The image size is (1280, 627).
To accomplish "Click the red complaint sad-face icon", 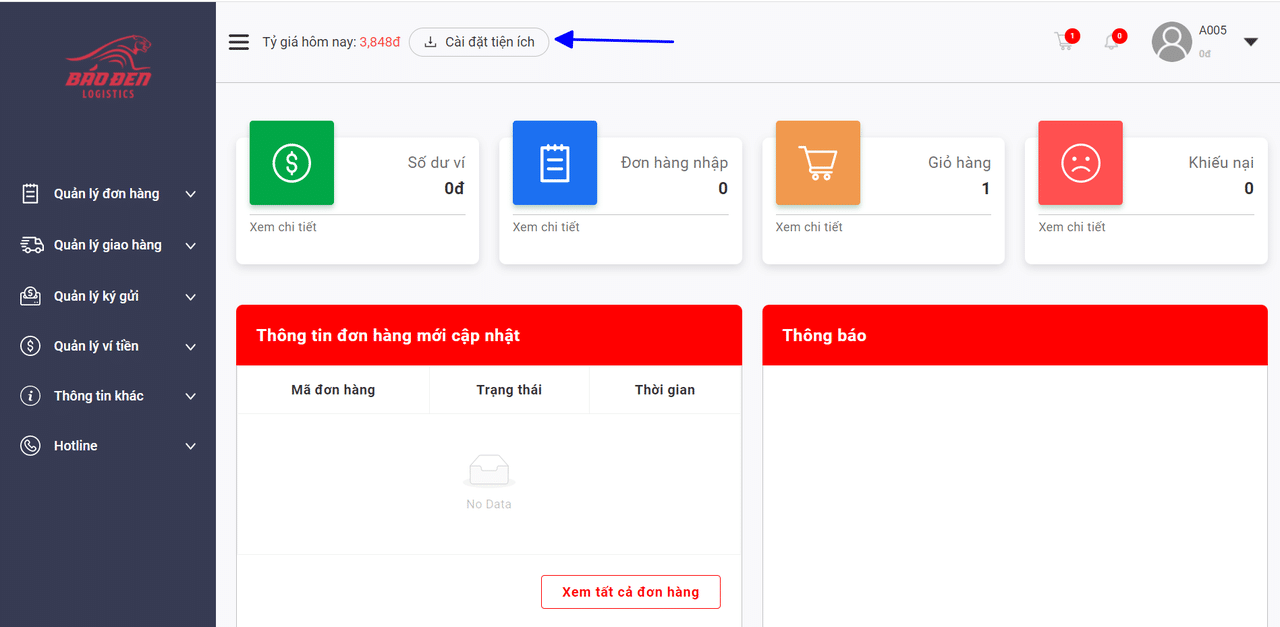I will pos(1080,163).
